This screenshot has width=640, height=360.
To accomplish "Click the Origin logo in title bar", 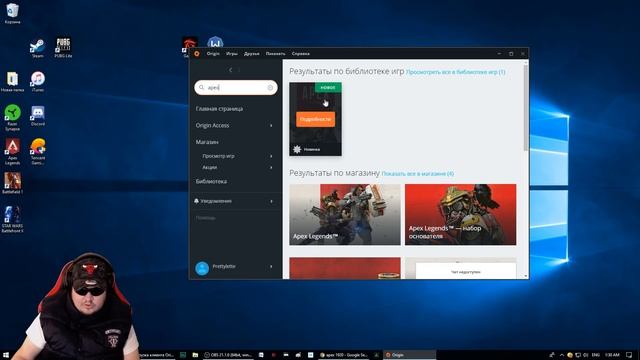I will coord(197,53).
